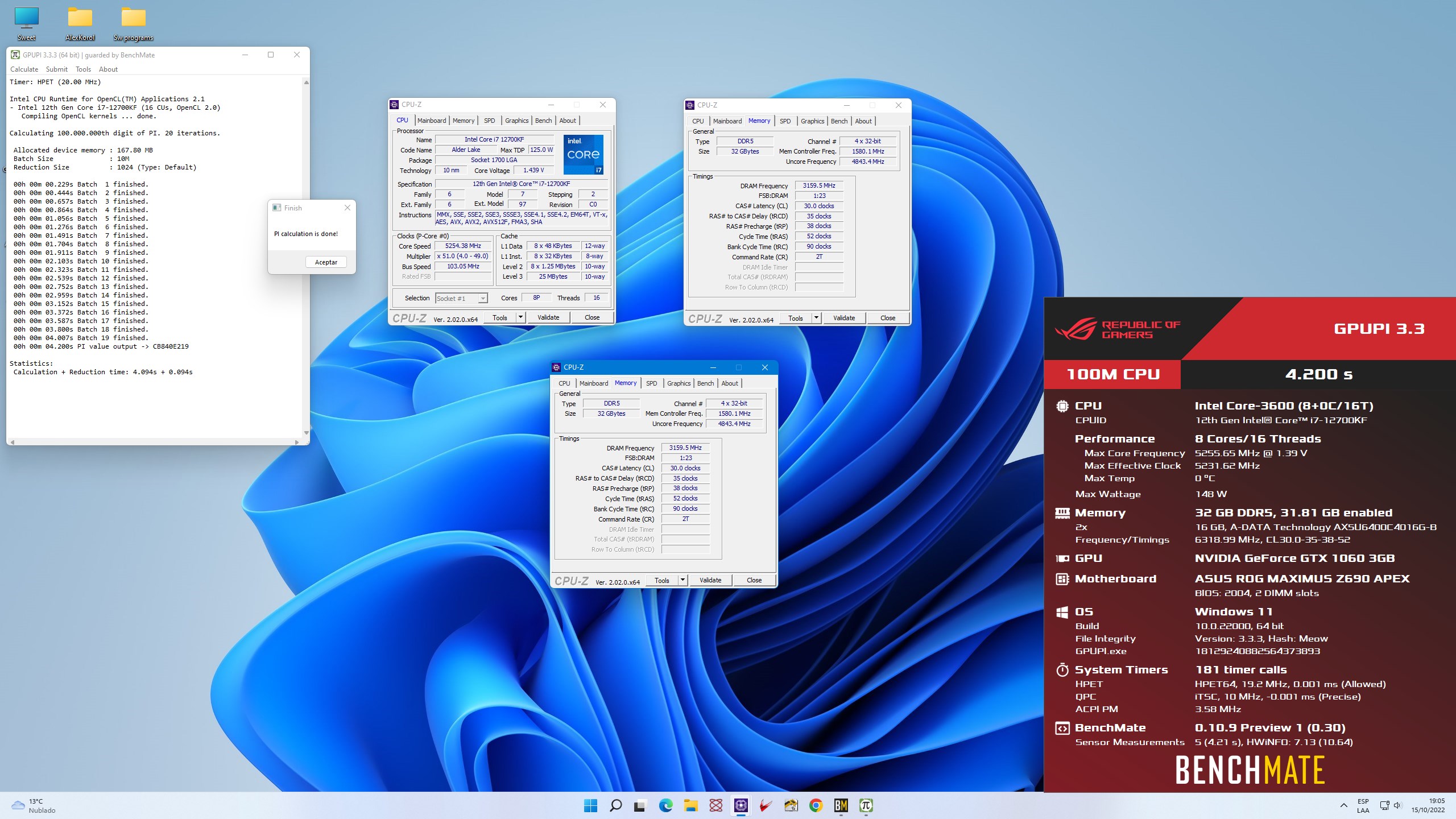Open taskbar Search
Viewport: 1456px width, 819px height.
click(x=615, y=805)
